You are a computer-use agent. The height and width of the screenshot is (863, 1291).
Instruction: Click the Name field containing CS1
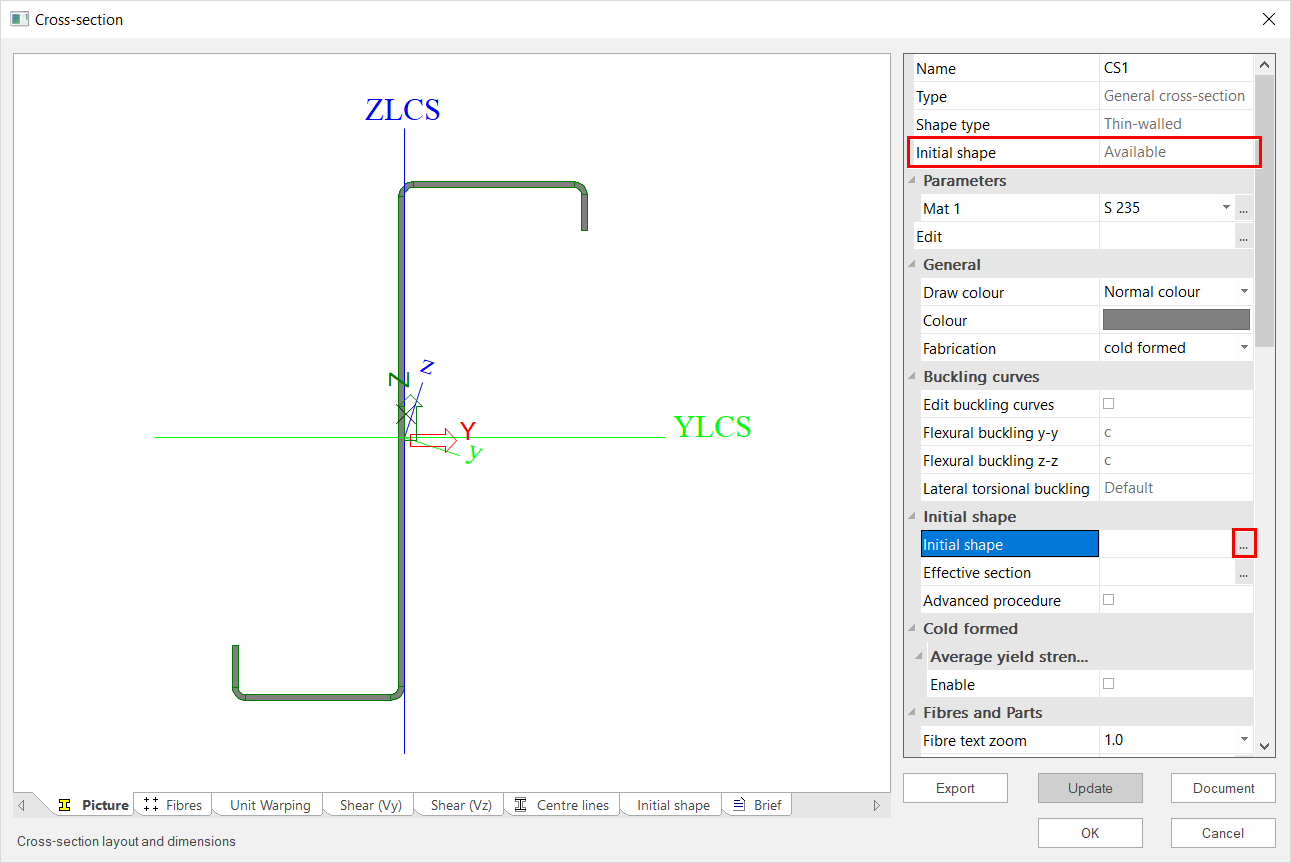tap(1175, 68)
